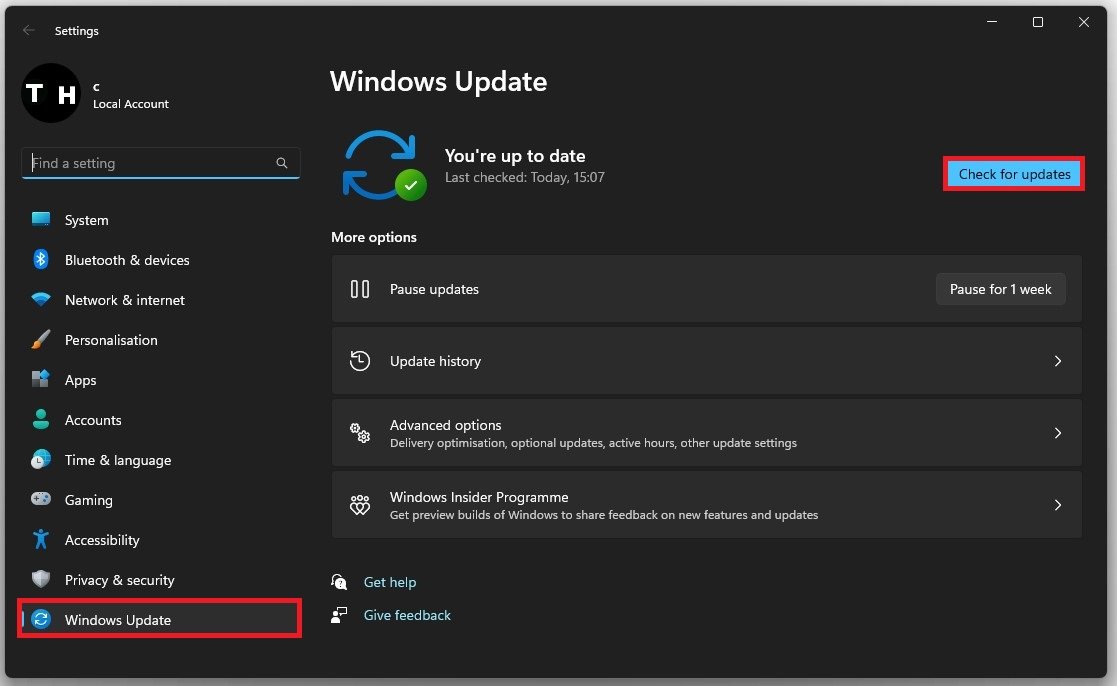The image size is (1117, 686).
Task: Click the Personalisation paintbrush icon
Action: point(41,340)
